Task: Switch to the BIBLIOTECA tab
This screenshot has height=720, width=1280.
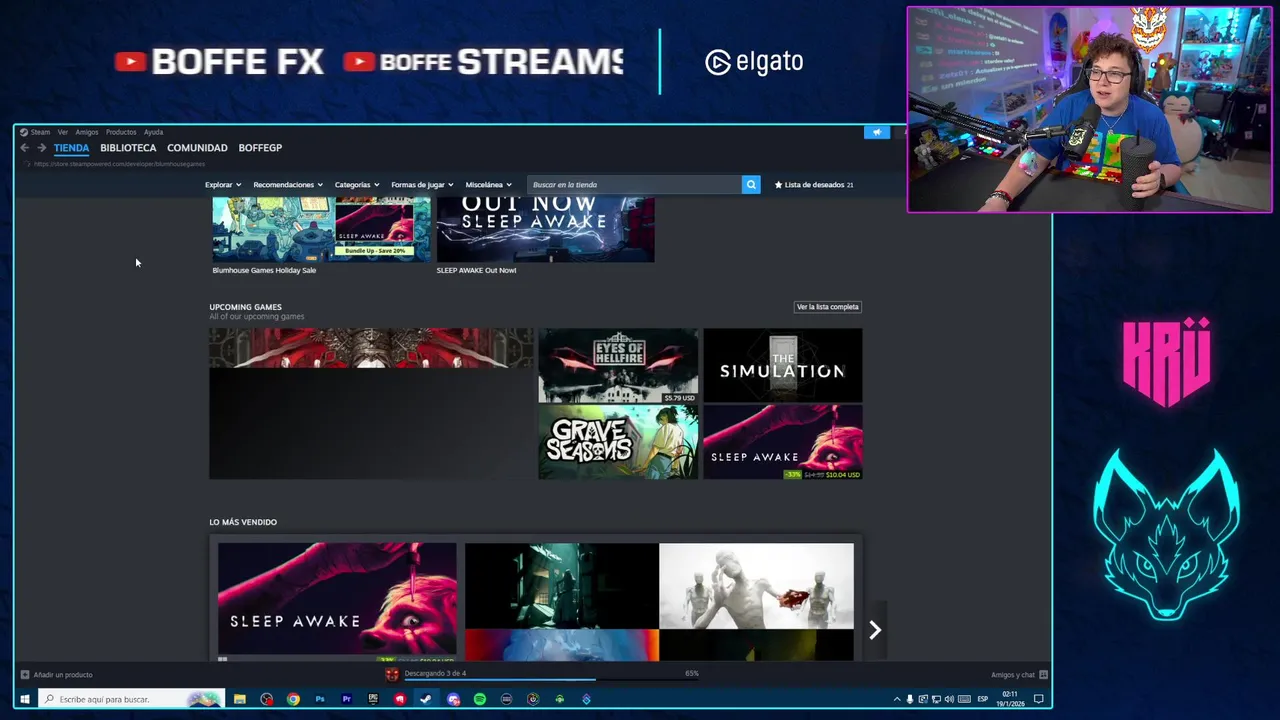Action: point(128,148)
